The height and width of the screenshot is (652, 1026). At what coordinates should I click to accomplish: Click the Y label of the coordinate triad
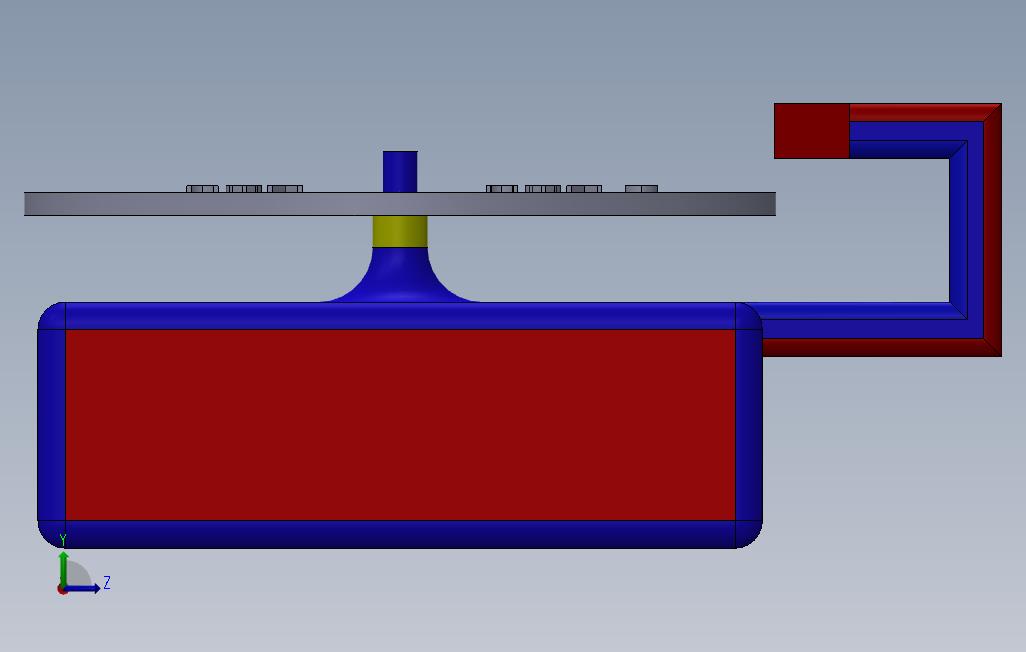63,540
